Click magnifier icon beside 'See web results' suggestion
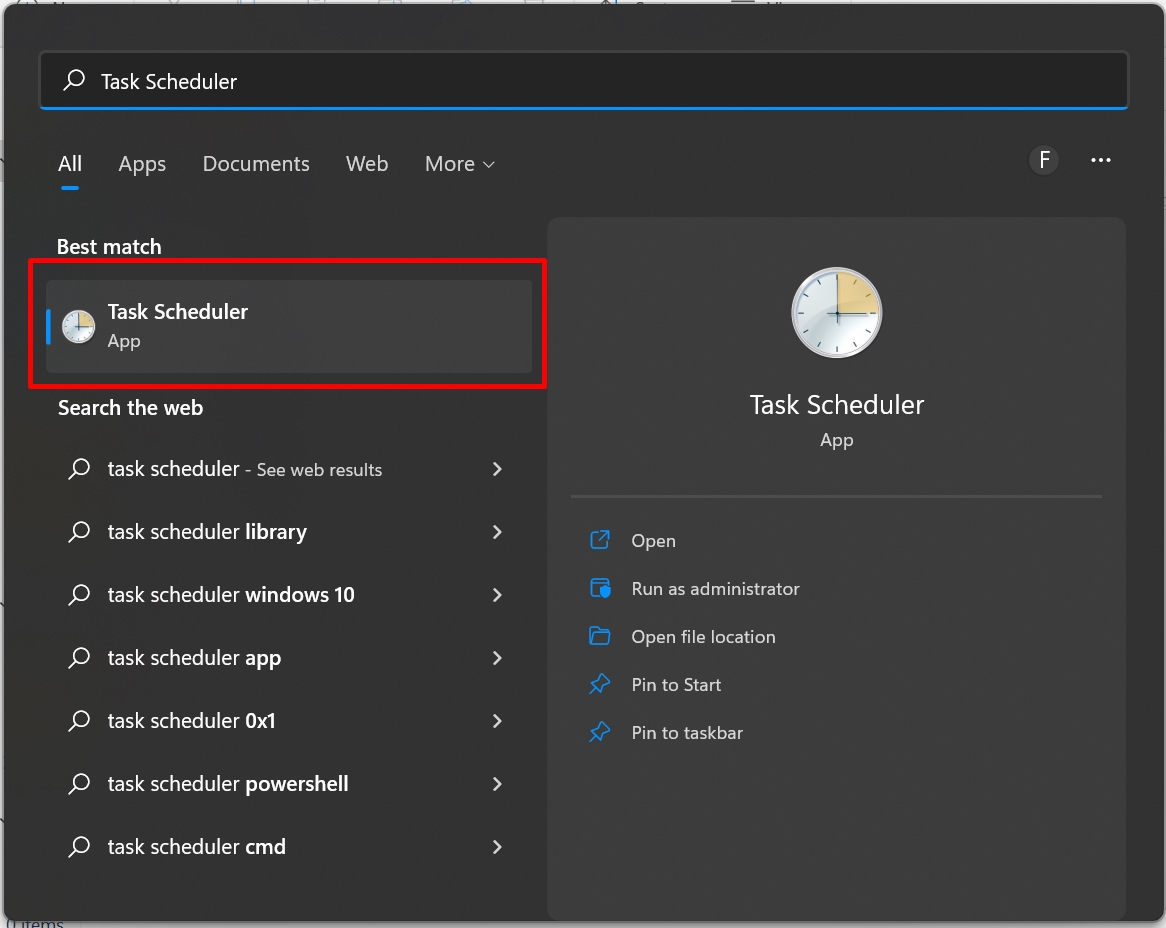Image resolution: width=1166 pixels, height=928 pixels. [x=79, y=469]
